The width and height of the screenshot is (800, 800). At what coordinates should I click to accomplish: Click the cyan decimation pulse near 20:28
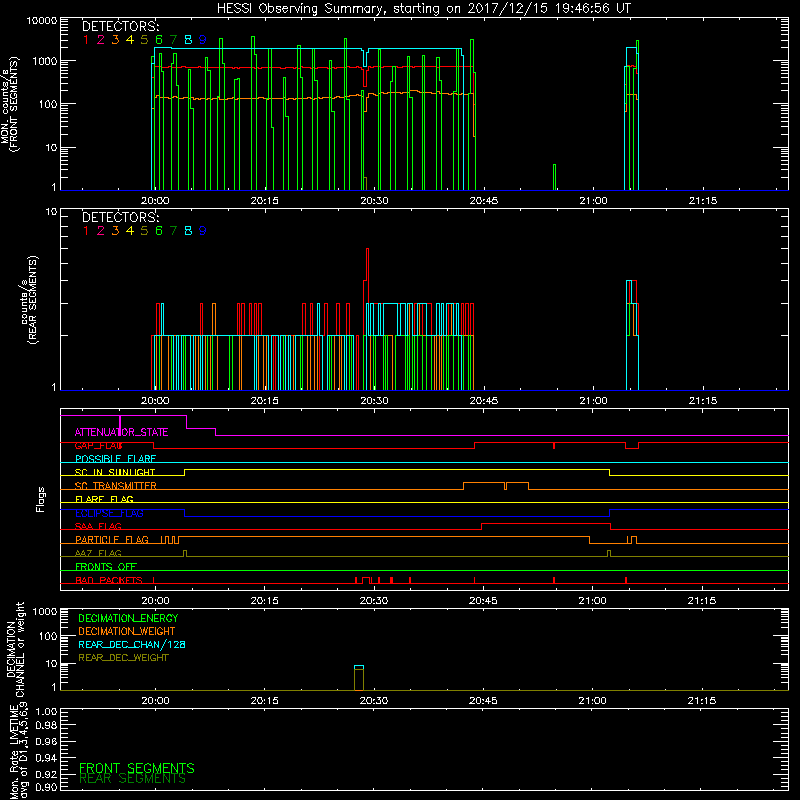click(359, 667)
